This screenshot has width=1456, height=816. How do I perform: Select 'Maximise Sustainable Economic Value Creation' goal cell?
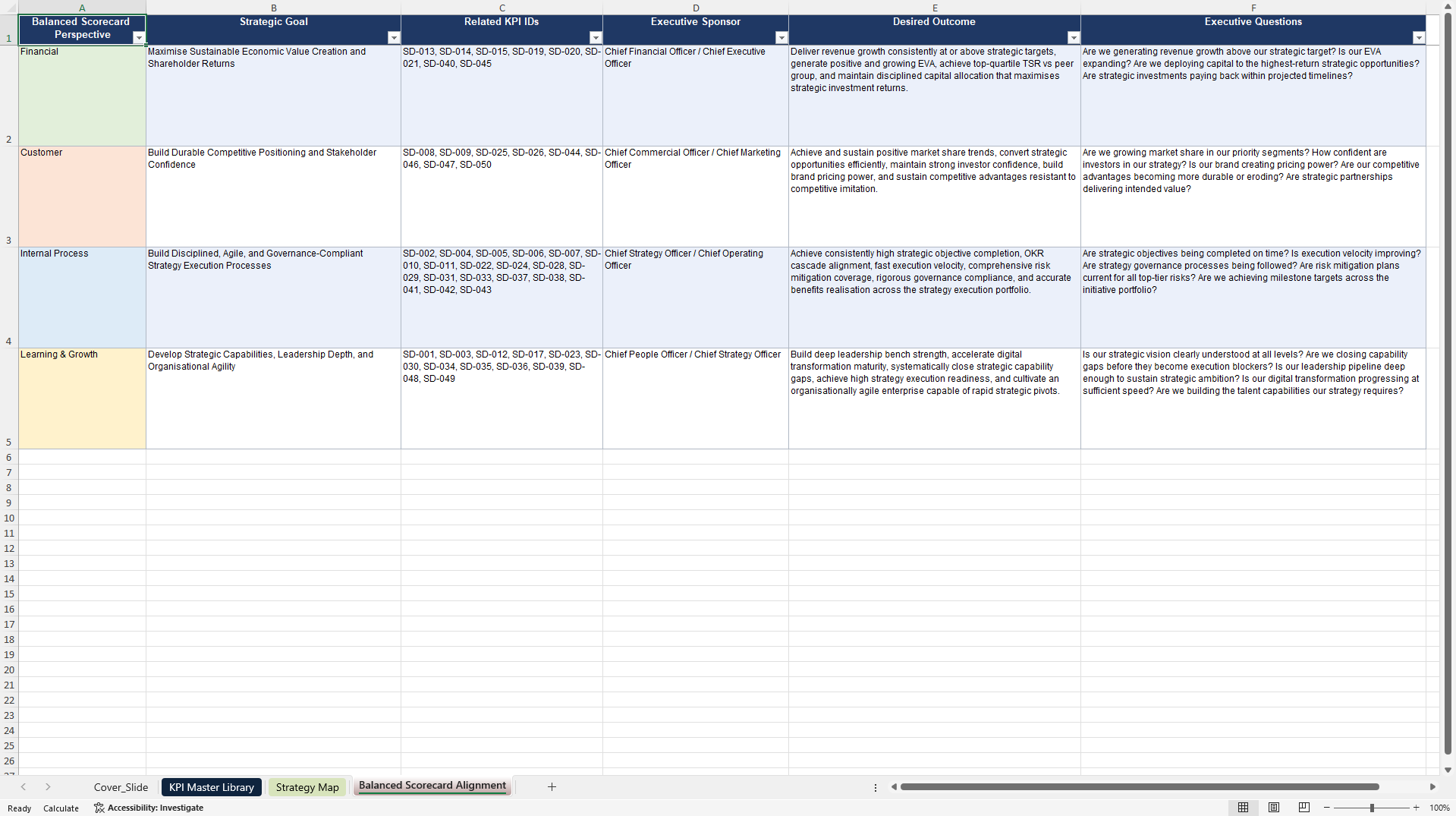[273, 96]
